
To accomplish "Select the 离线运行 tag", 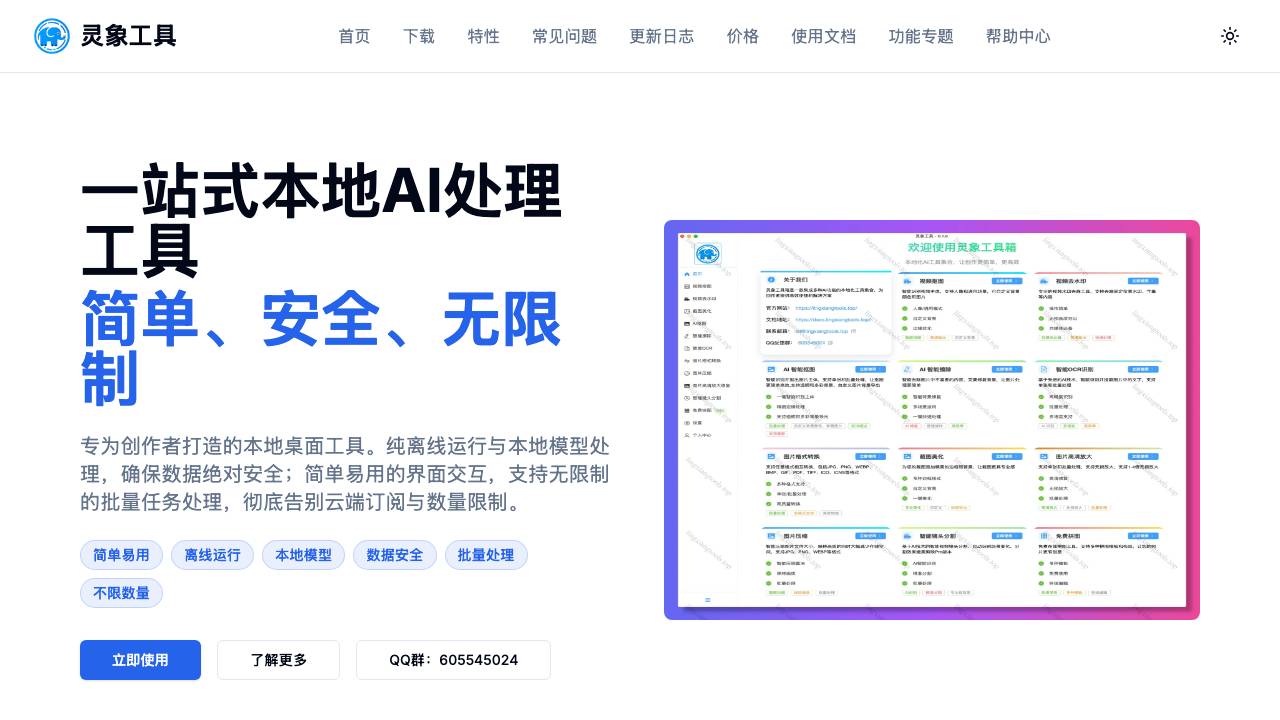I will 212,555.
